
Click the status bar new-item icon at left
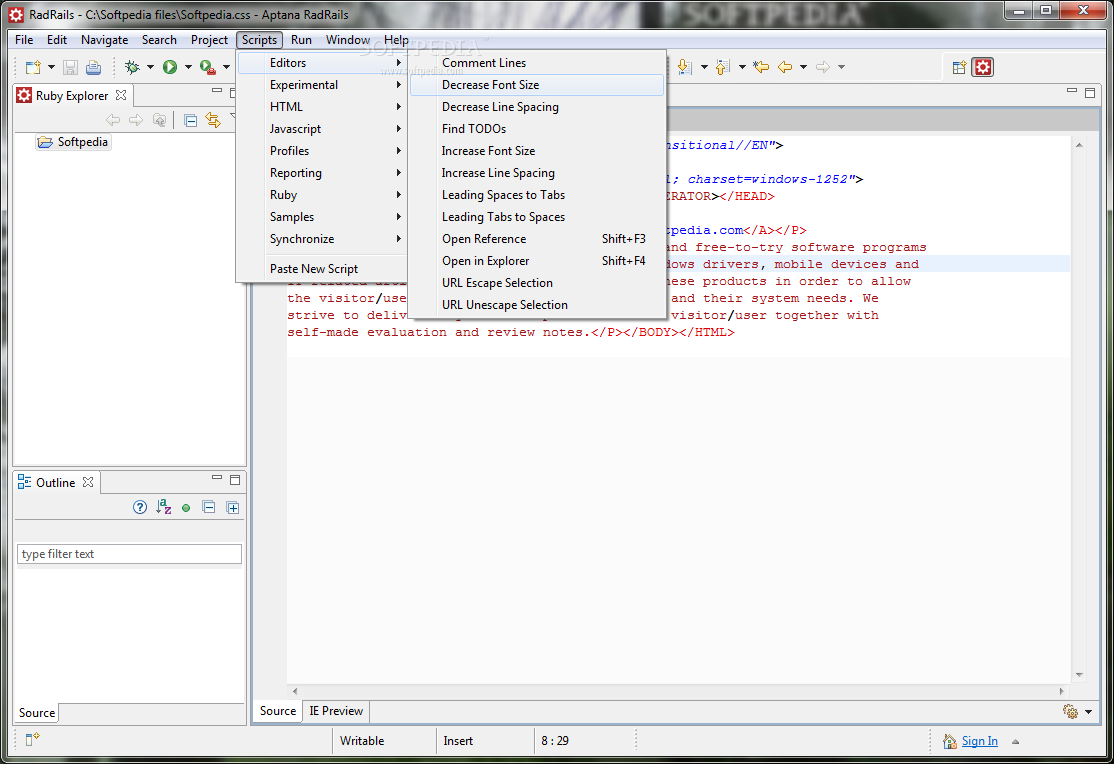[x=32, y=740]
